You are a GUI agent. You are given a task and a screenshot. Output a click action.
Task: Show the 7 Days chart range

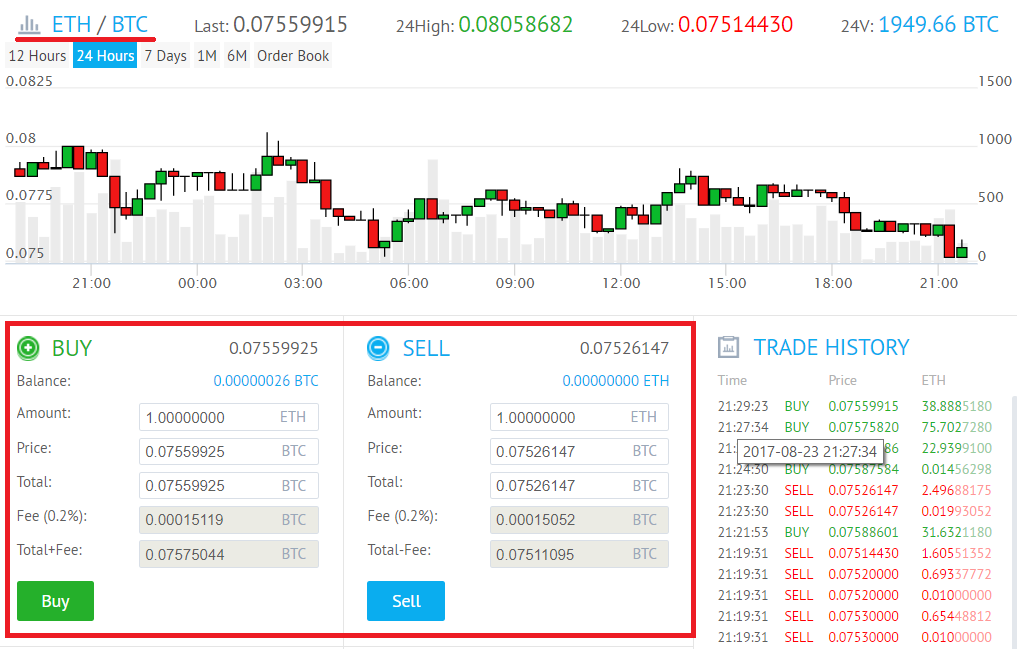coord(165,56)
